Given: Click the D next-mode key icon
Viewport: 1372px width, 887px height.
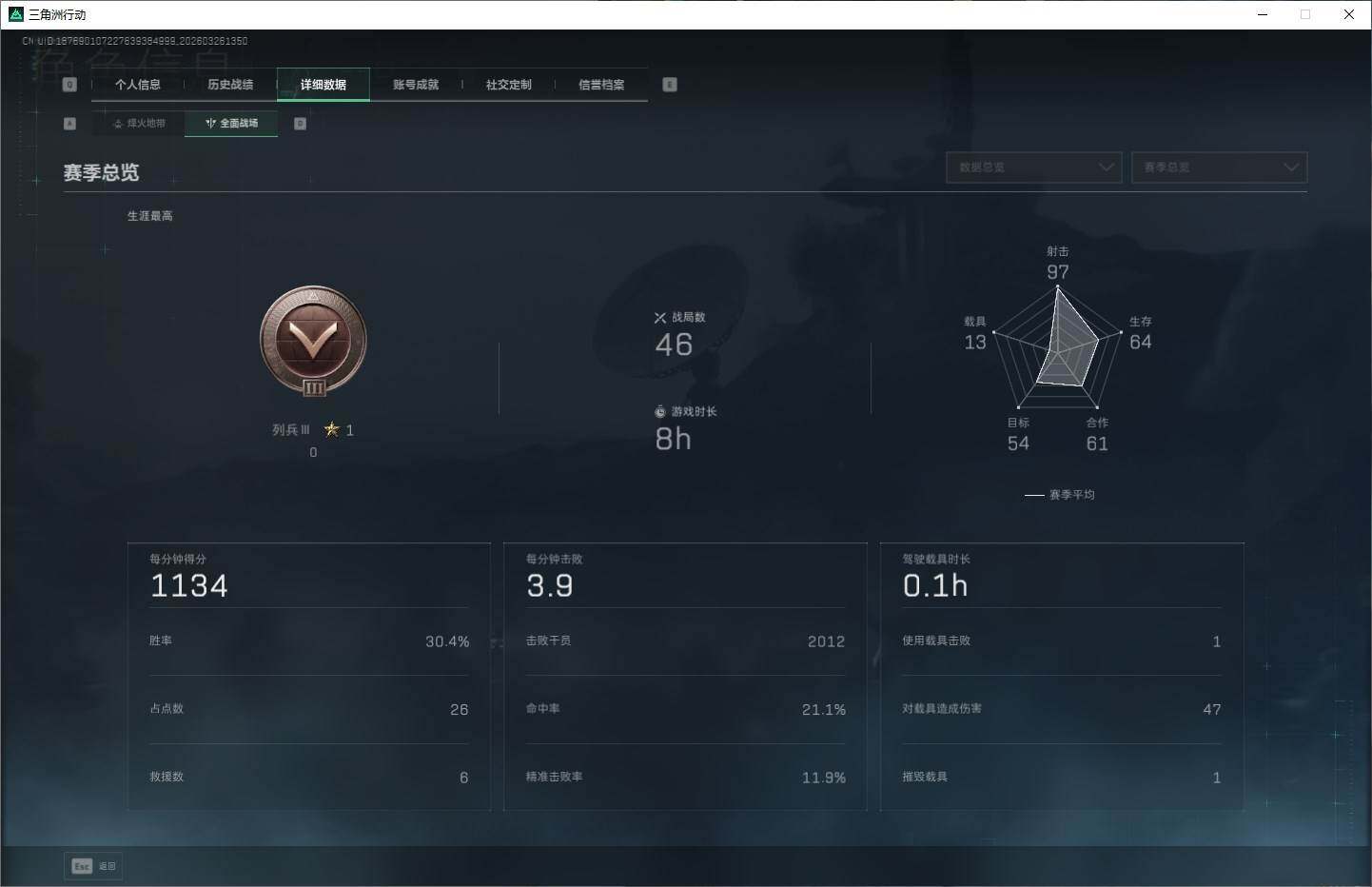Looking at the screenshot, I should pos(301,124).
